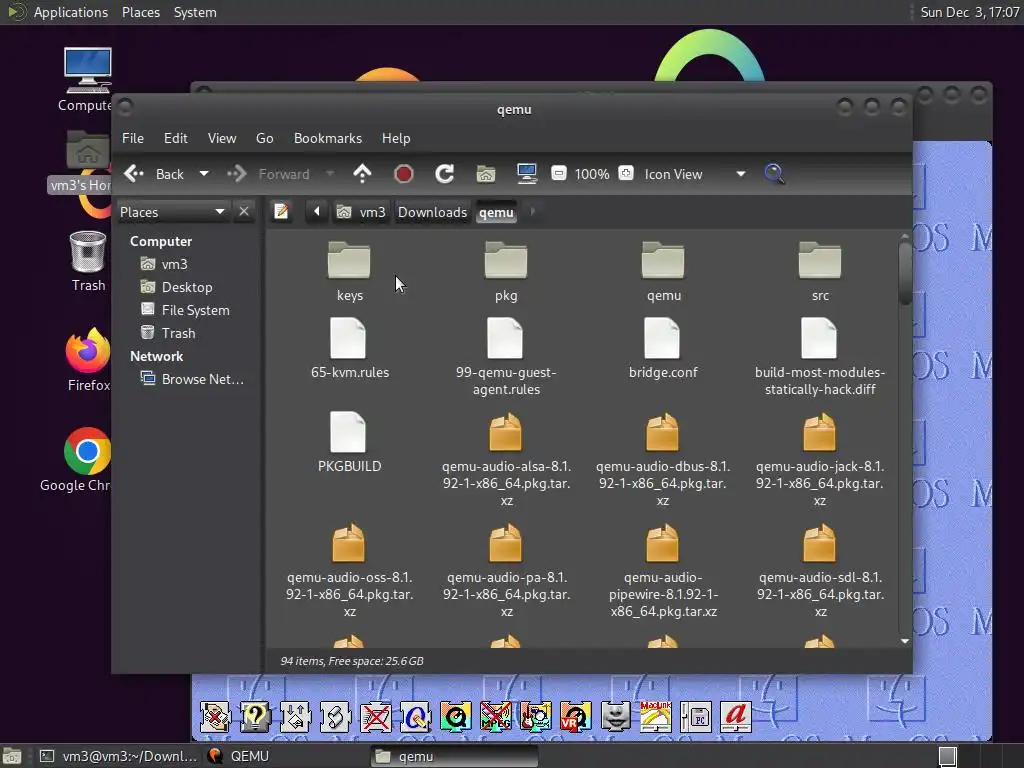Click the Computer icon in the toolbar
Image resolution: width=1024 pixels, height=768 pixels.
pyautogui.click(x=527, y=174)
